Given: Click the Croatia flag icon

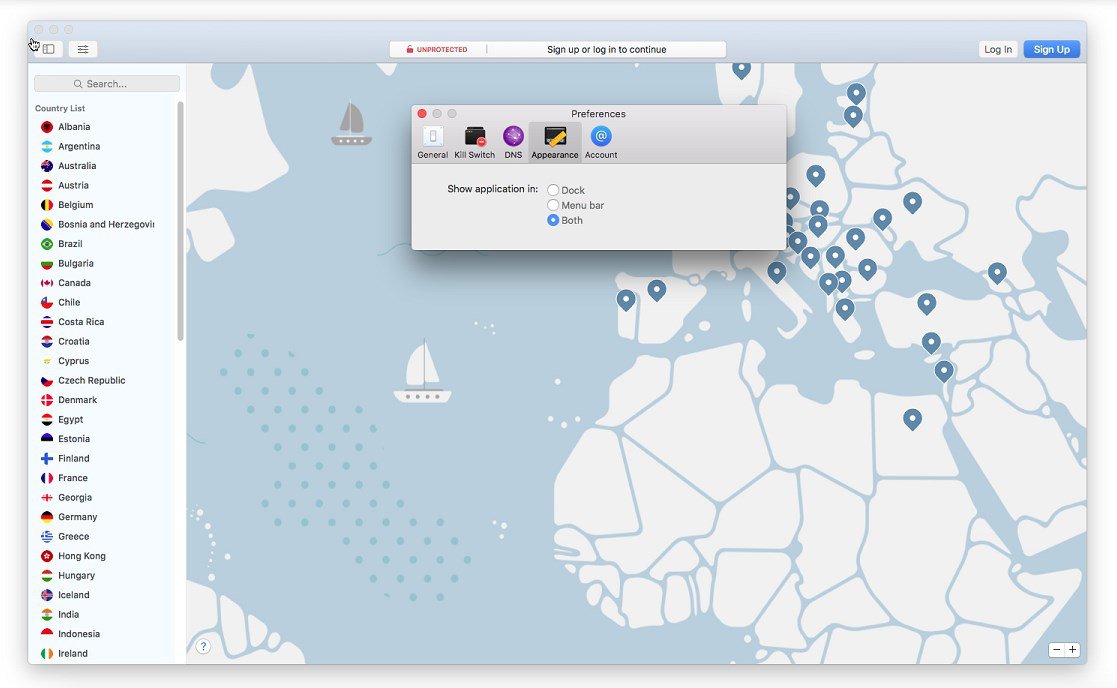Looking at the screenshot, I should 47,341.
